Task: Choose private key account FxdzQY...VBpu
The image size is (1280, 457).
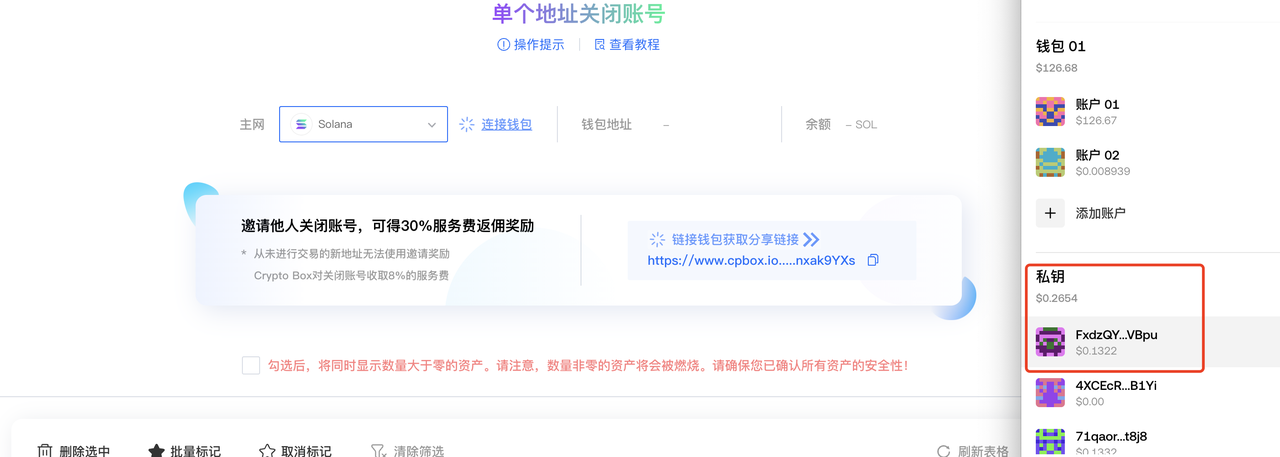Action: (1151, 342)
